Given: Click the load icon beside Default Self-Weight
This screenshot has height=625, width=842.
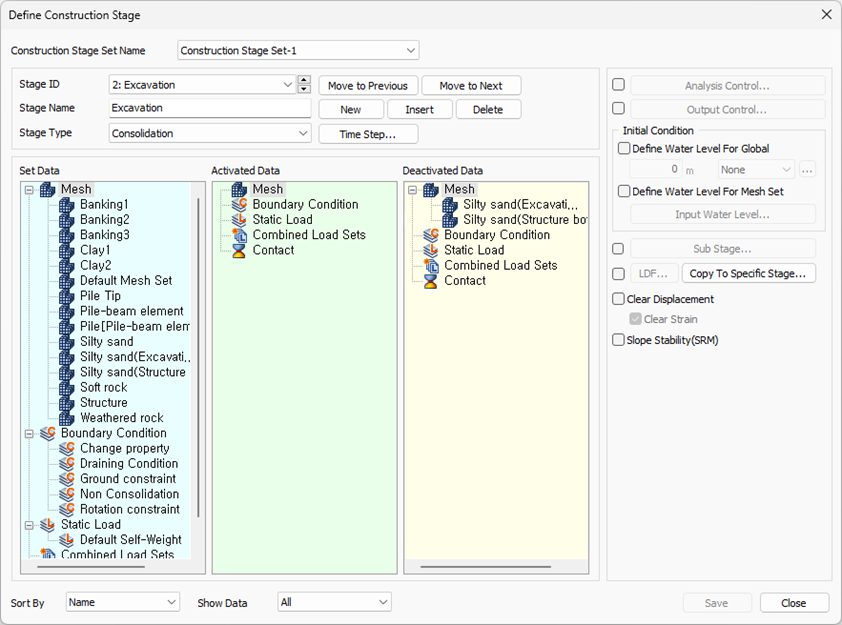Looking at the screenshot, I should tap(67, 540).
